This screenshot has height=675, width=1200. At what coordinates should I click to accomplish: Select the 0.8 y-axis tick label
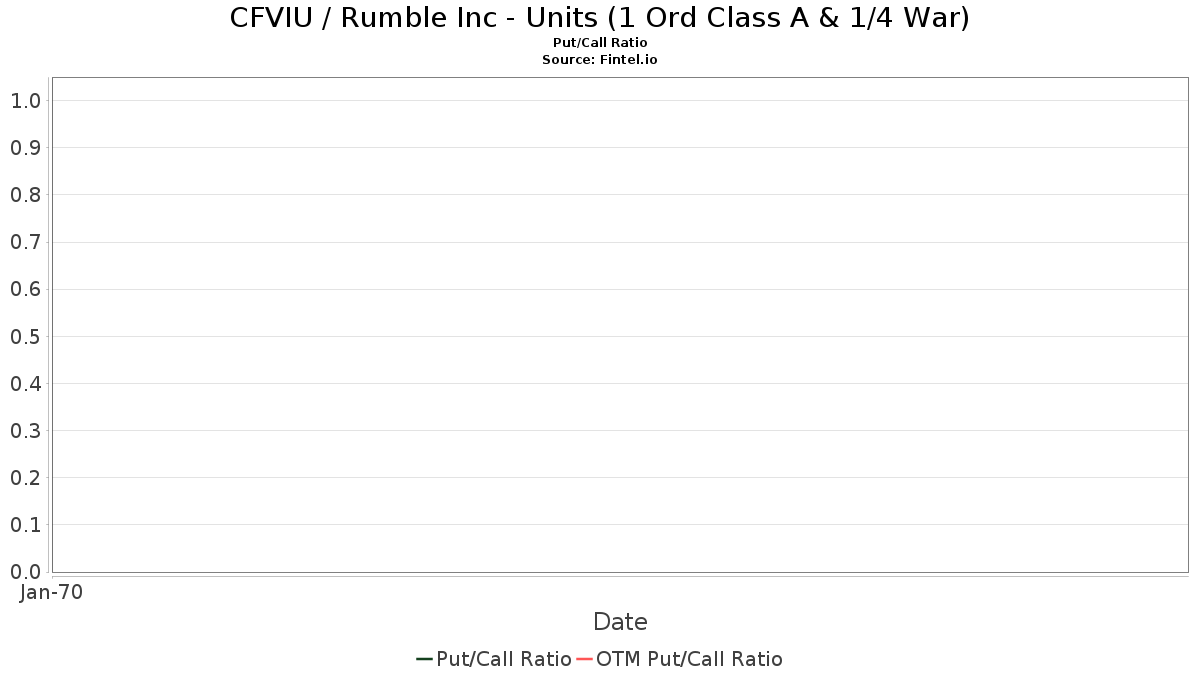[26, 195]
